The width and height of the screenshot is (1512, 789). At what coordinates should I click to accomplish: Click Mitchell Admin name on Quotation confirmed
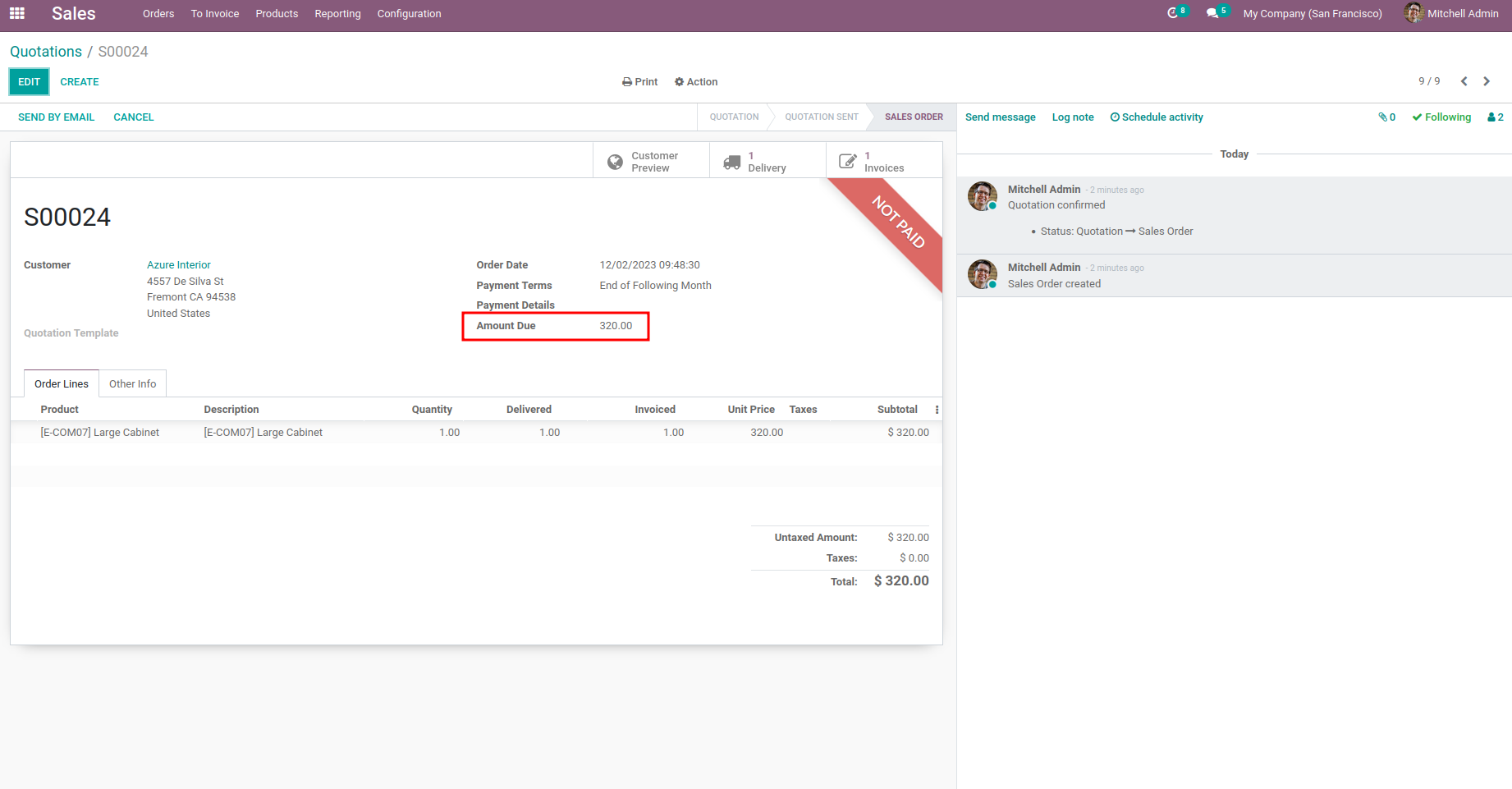pyautogui.click(x=1044, y=190)
